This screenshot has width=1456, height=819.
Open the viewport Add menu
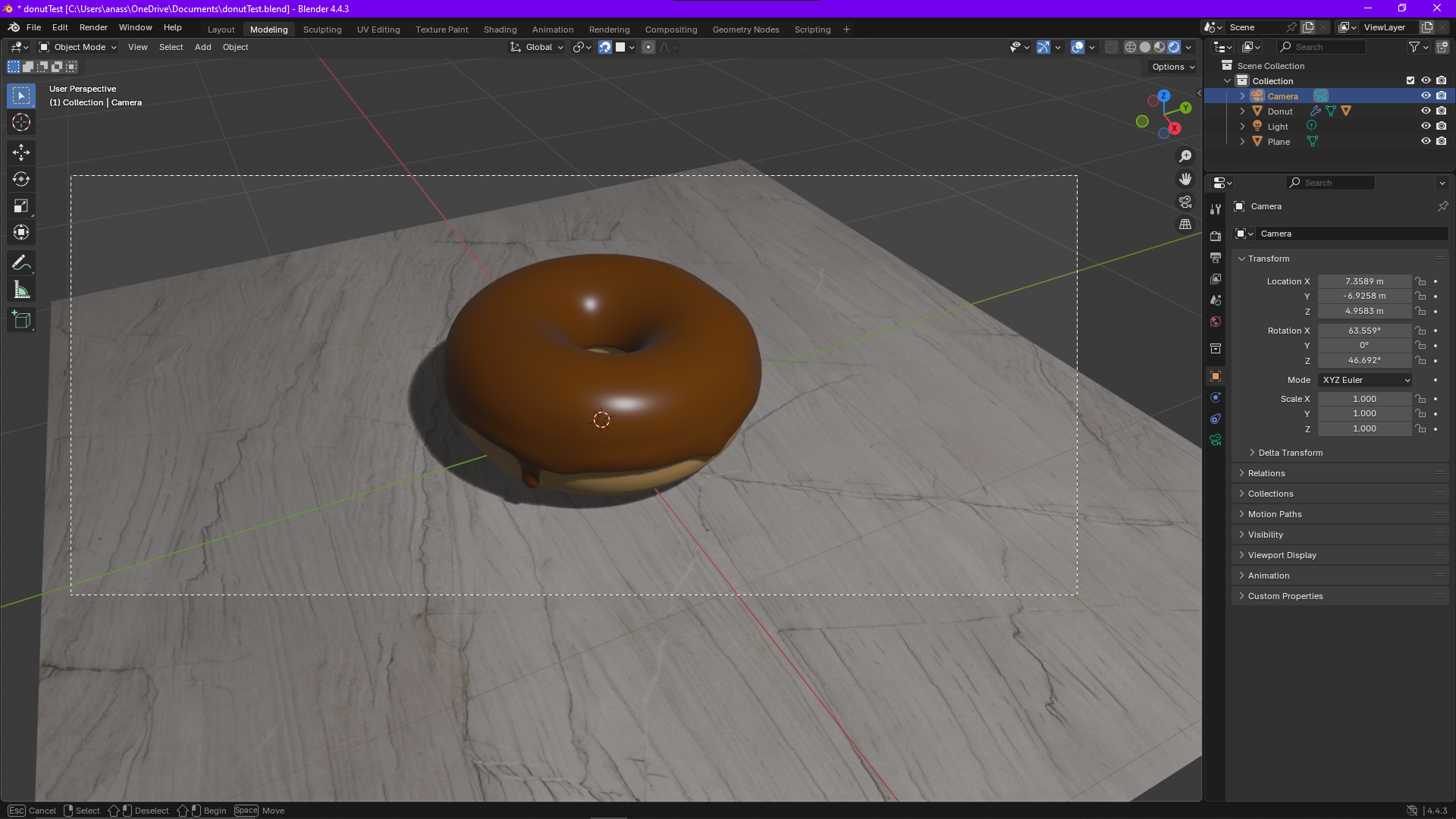click(x=202, y=47)
